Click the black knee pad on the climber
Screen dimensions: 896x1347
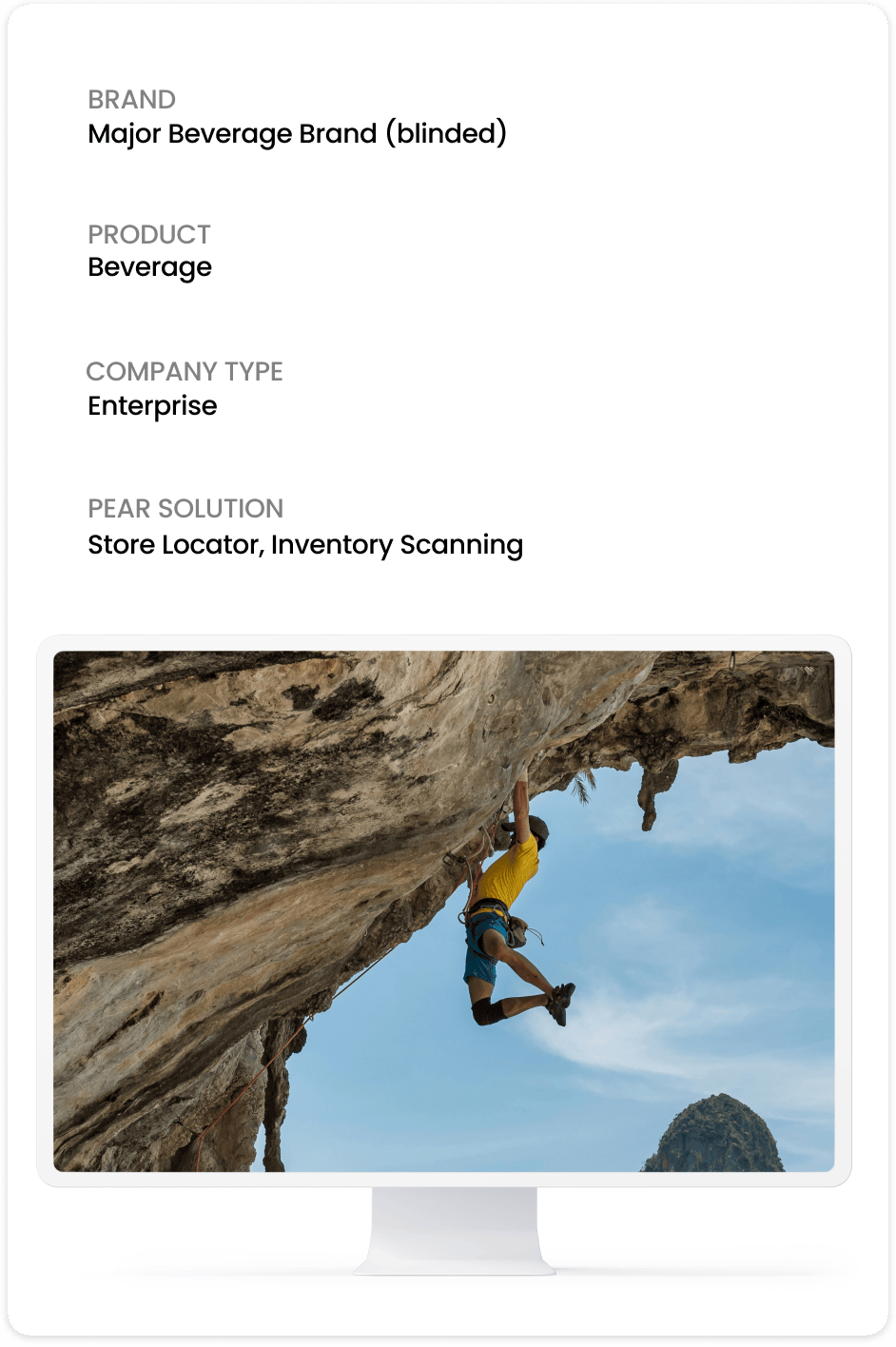tap(488, 1011)
